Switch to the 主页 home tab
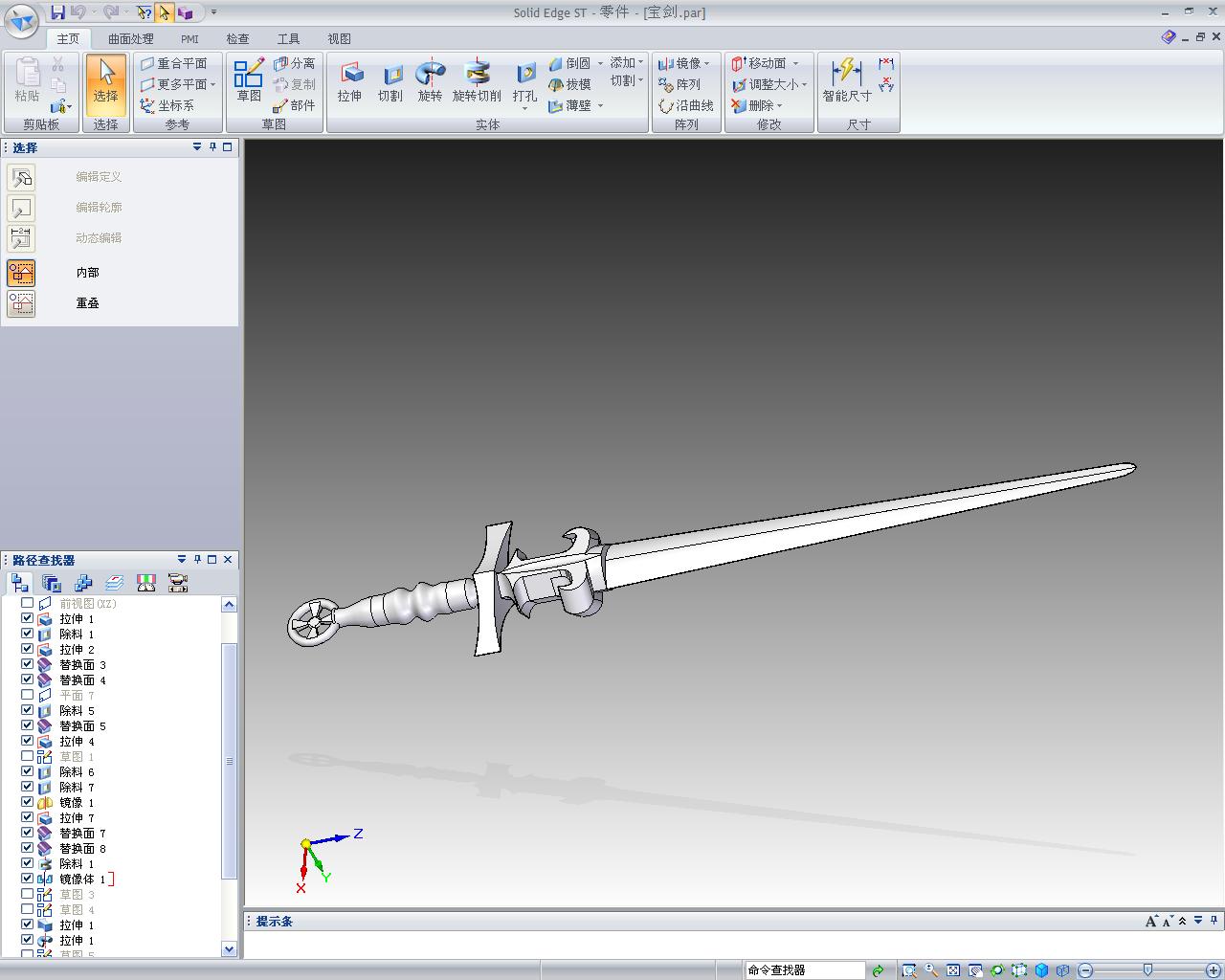Screen dimensions: 1225x980 pos(68,39)
